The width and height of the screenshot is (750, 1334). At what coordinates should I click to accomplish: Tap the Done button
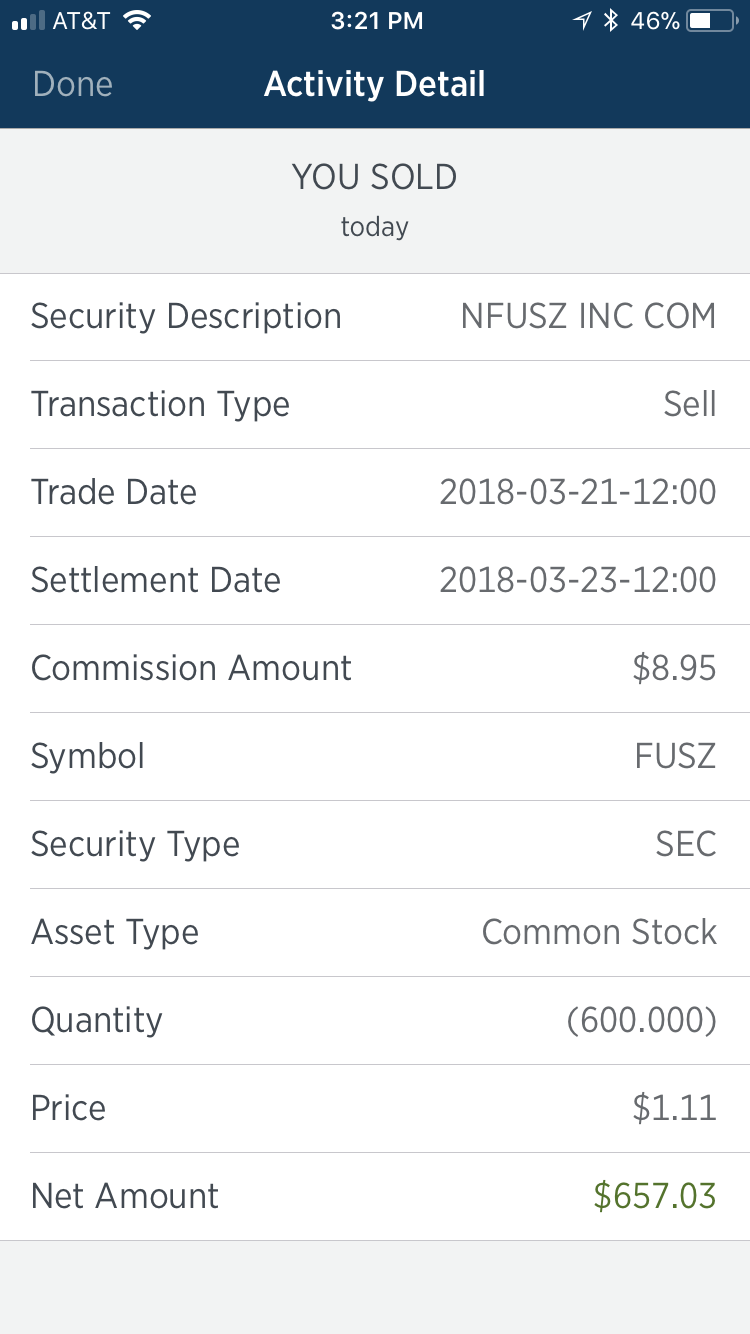click(x=73, y=84)
